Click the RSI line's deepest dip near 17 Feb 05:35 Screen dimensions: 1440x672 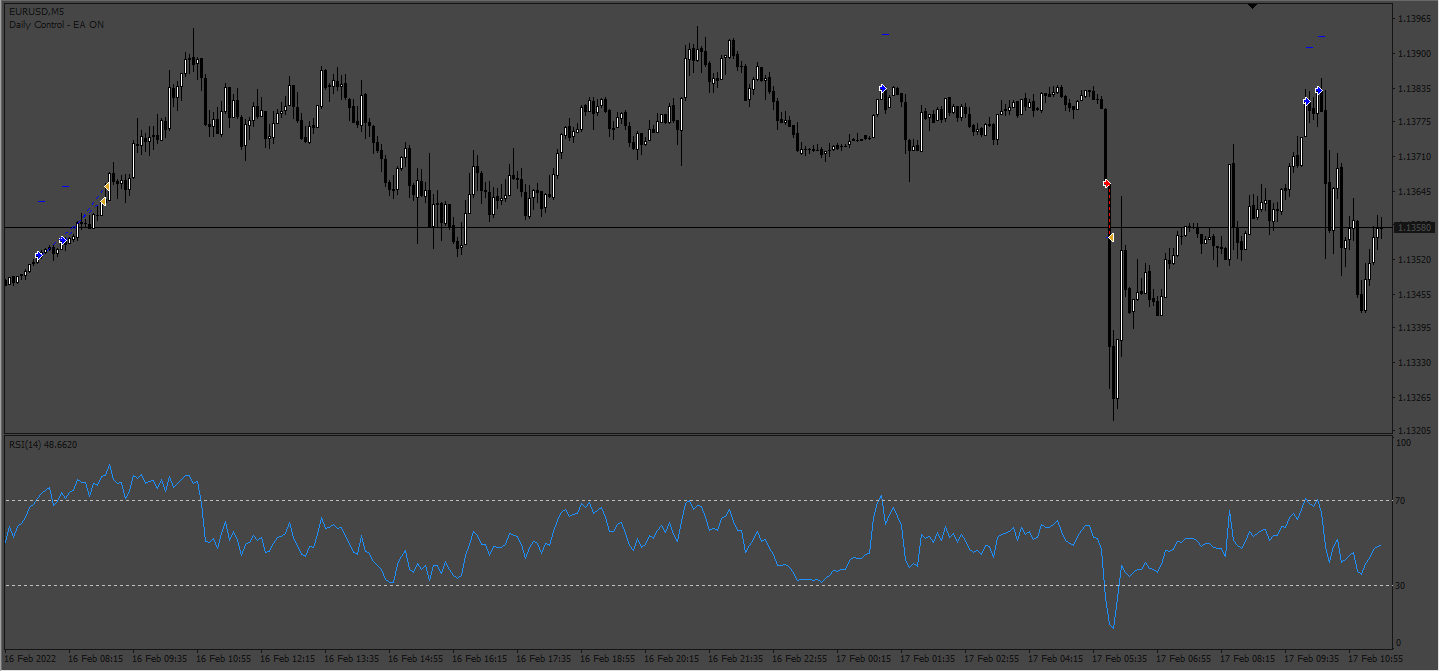click(x=1112, y=626)
